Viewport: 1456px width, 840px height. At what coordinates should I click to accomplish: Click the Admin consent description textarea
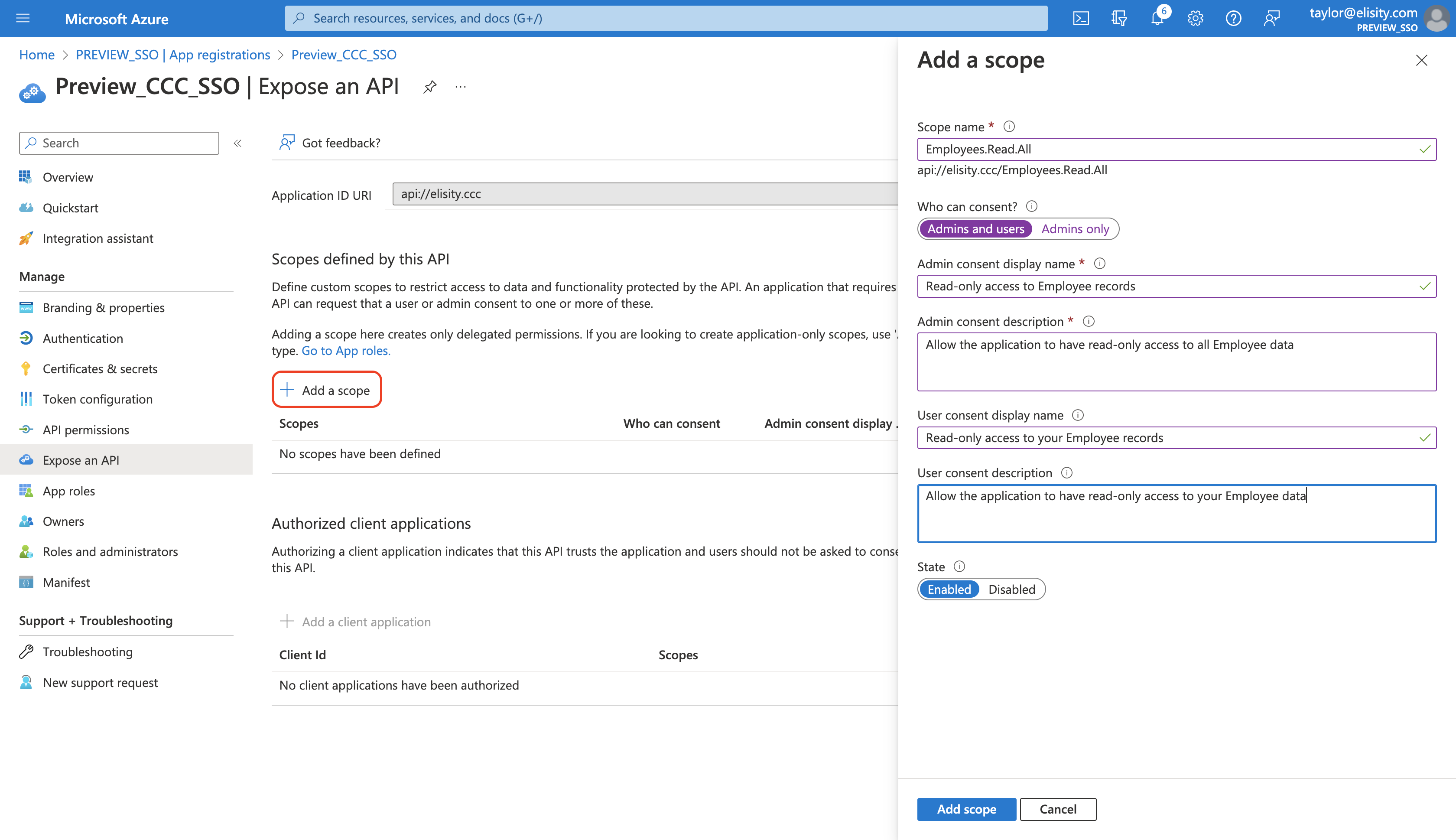click(x=1176, y=362)
